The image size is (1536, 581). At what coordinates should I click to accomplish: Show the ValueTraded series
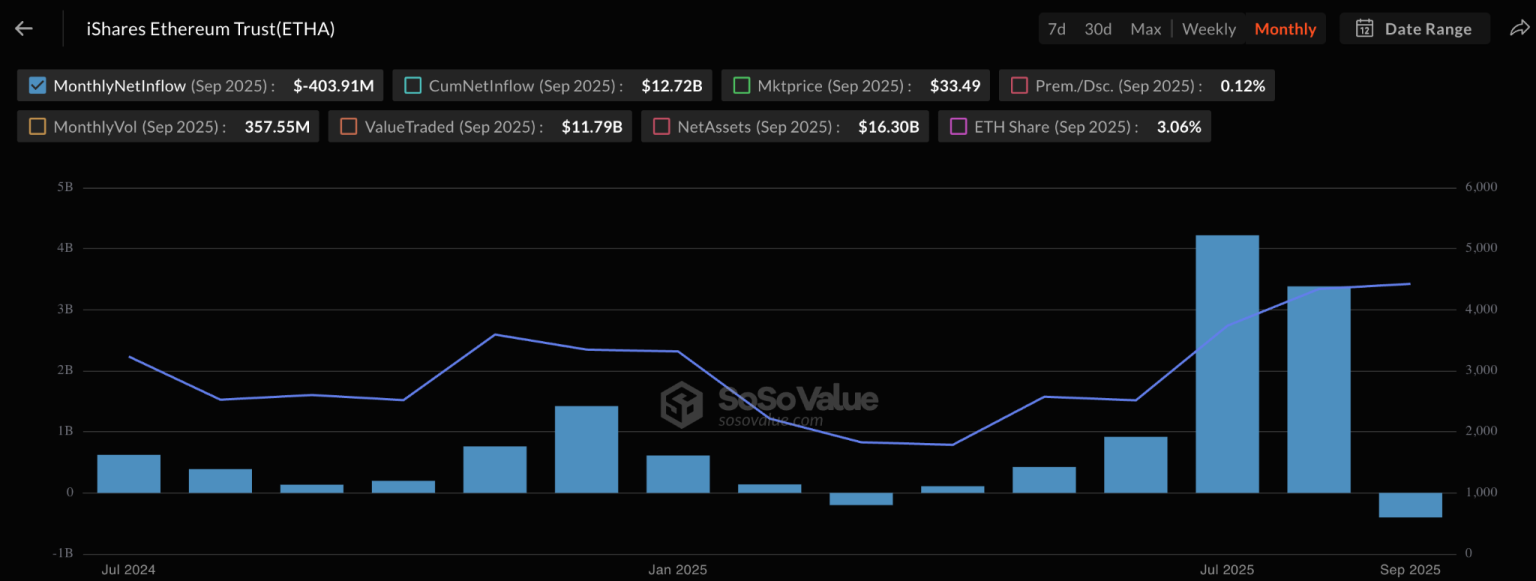click(x=349, y=127)
